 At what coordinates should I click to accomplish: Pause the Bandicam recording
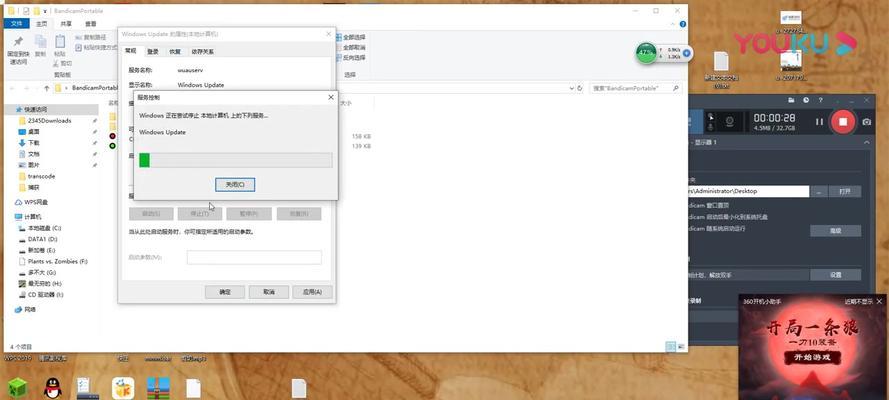pos(819,122)
